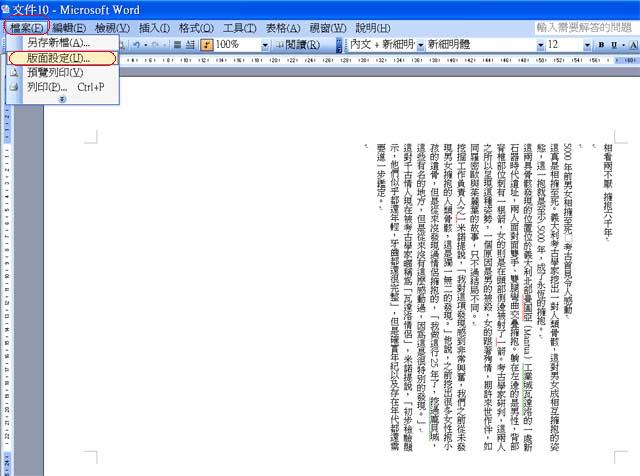Click the title text 相看兩不厭 擁抱六千年
Image resolution: width=640 pixels, height=476 pixels.
(608, 192)
